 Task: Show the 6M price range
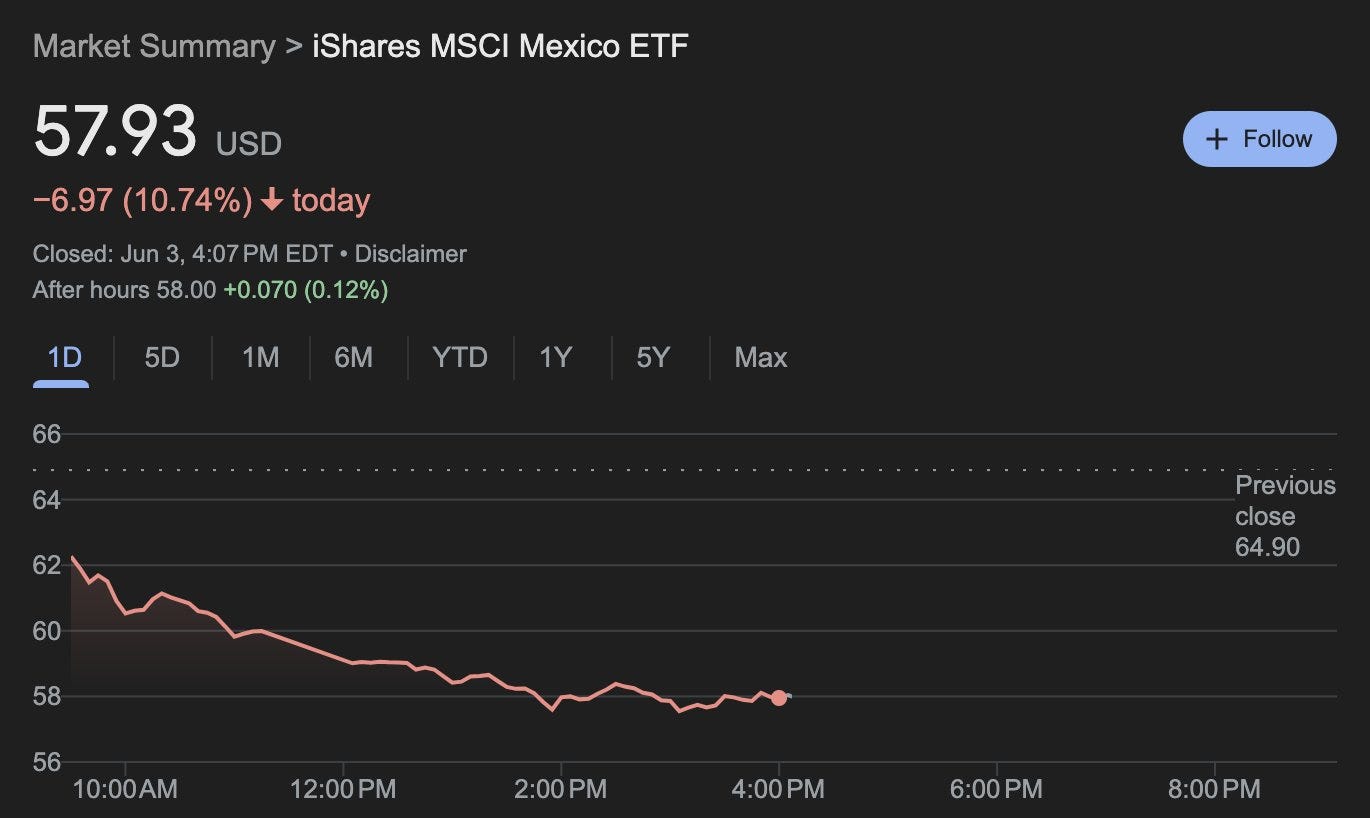(353, 357)
